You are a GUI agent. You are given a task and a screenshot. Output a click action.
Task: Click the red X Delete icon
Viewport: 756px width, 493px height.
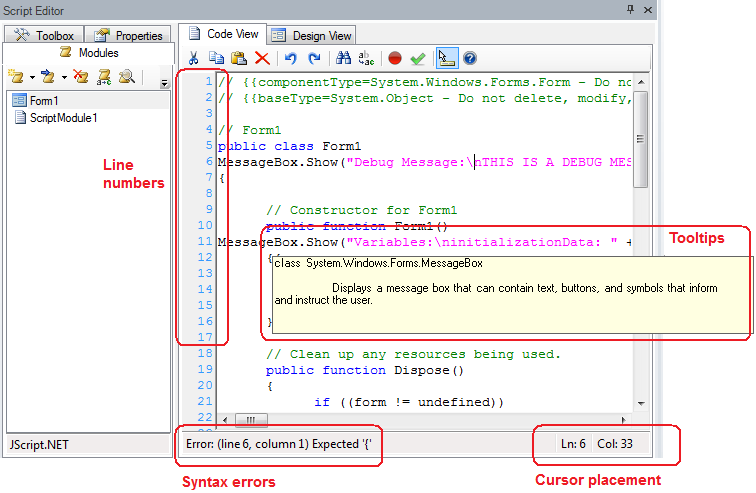pyautogui.click(x=261, y=59)
